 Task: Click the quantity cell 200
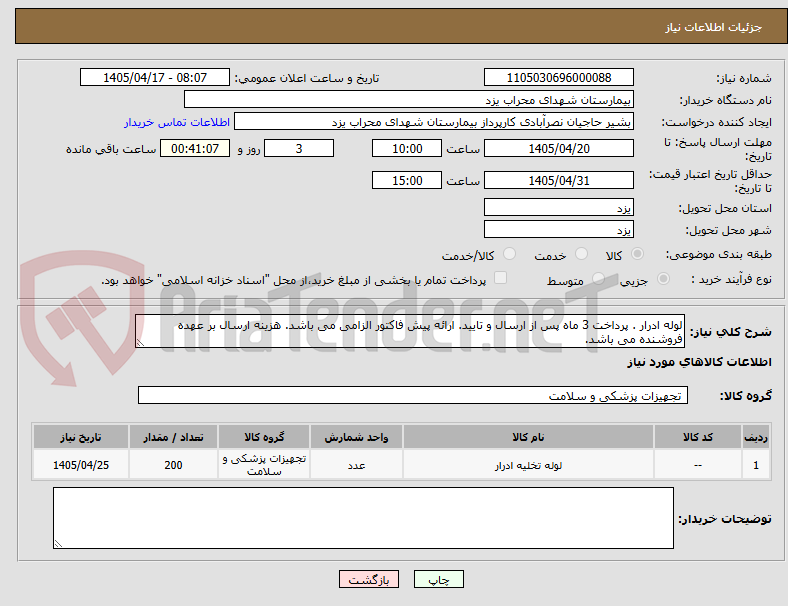[173, 465]
